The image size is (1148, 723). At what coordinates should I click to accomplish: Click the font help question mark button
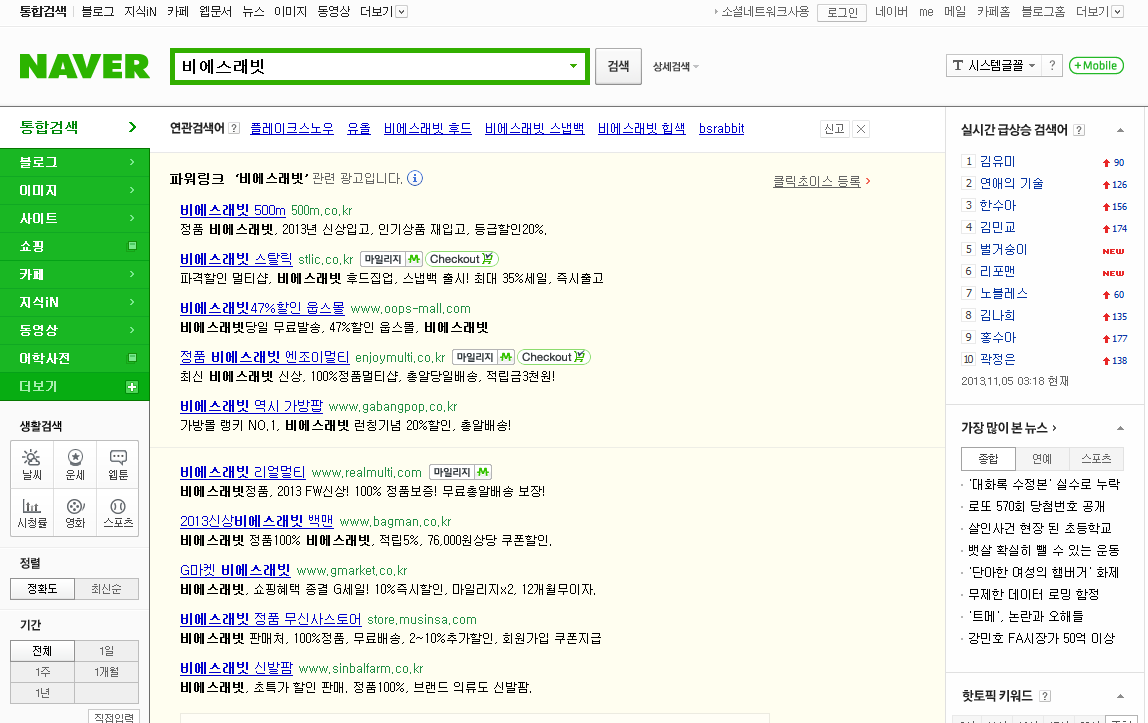(x=1052, y=65)
